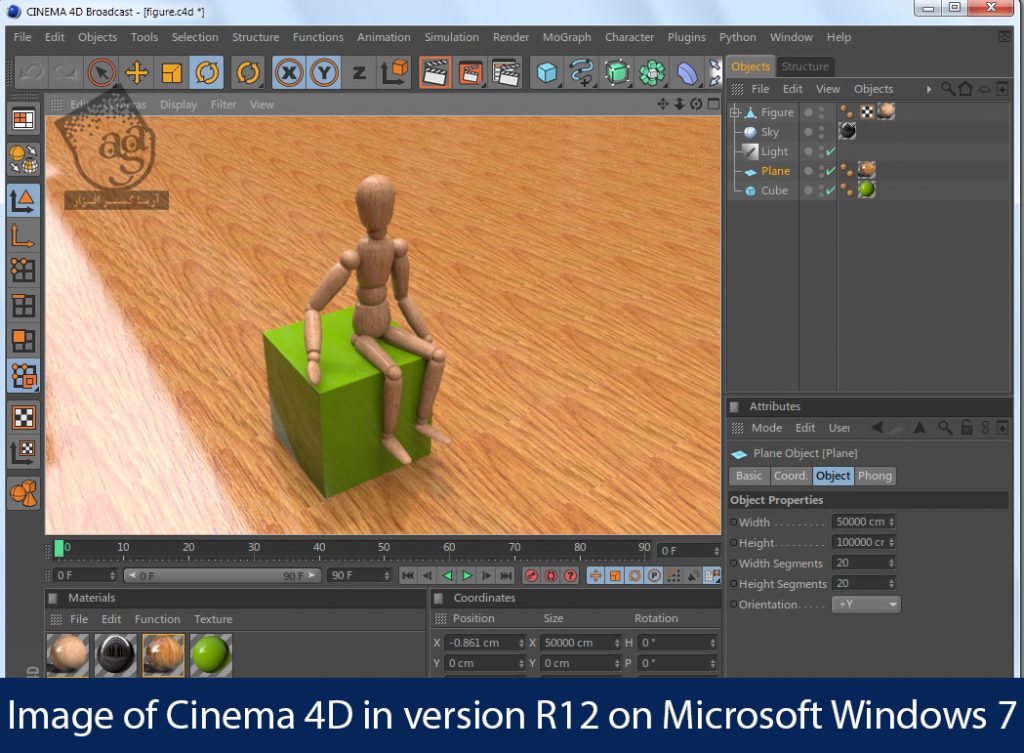Open the layout switcher icon in left sidebar
The height and width of the screenshot is (753, 1024).
[24, 120]
